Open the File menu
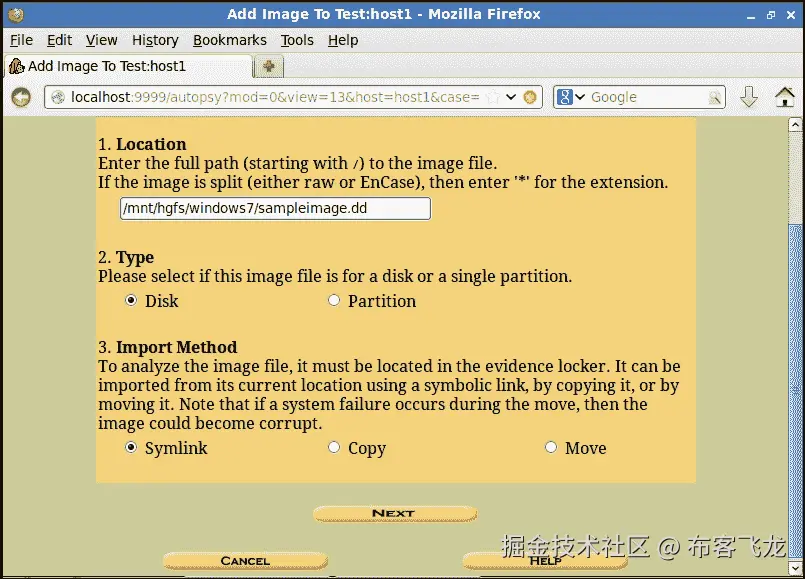 pyautogui.click(x=21, y=40)
